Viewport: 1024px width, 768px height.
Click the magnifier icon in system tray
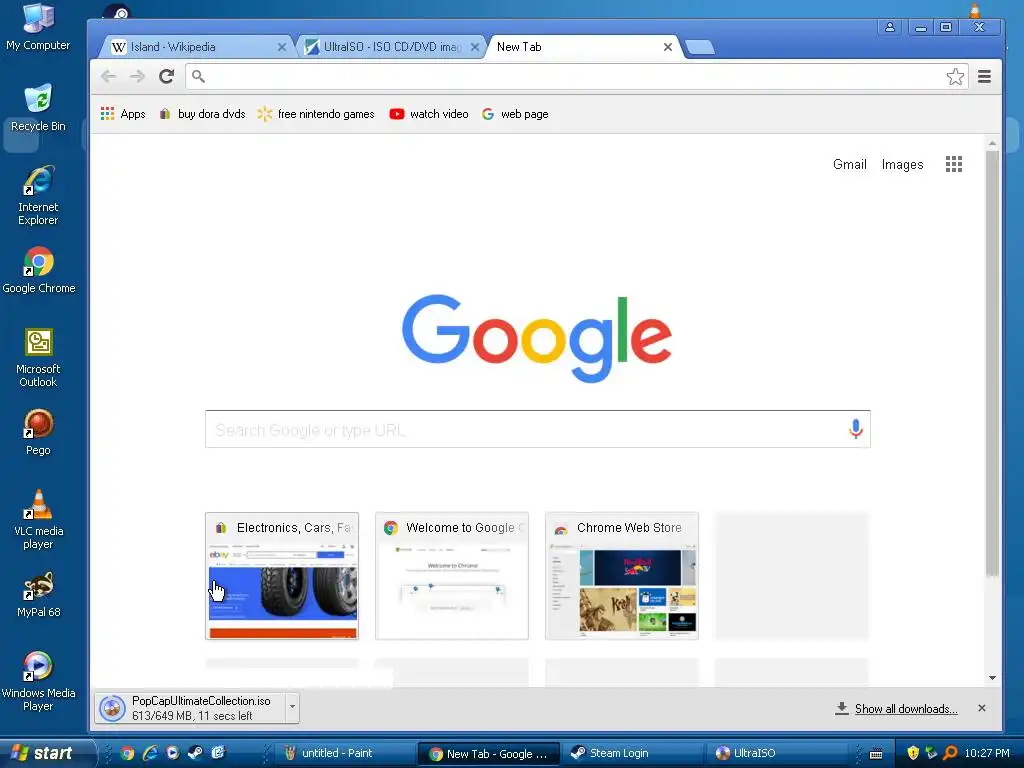pyautogui.click(x=950, y=753)
